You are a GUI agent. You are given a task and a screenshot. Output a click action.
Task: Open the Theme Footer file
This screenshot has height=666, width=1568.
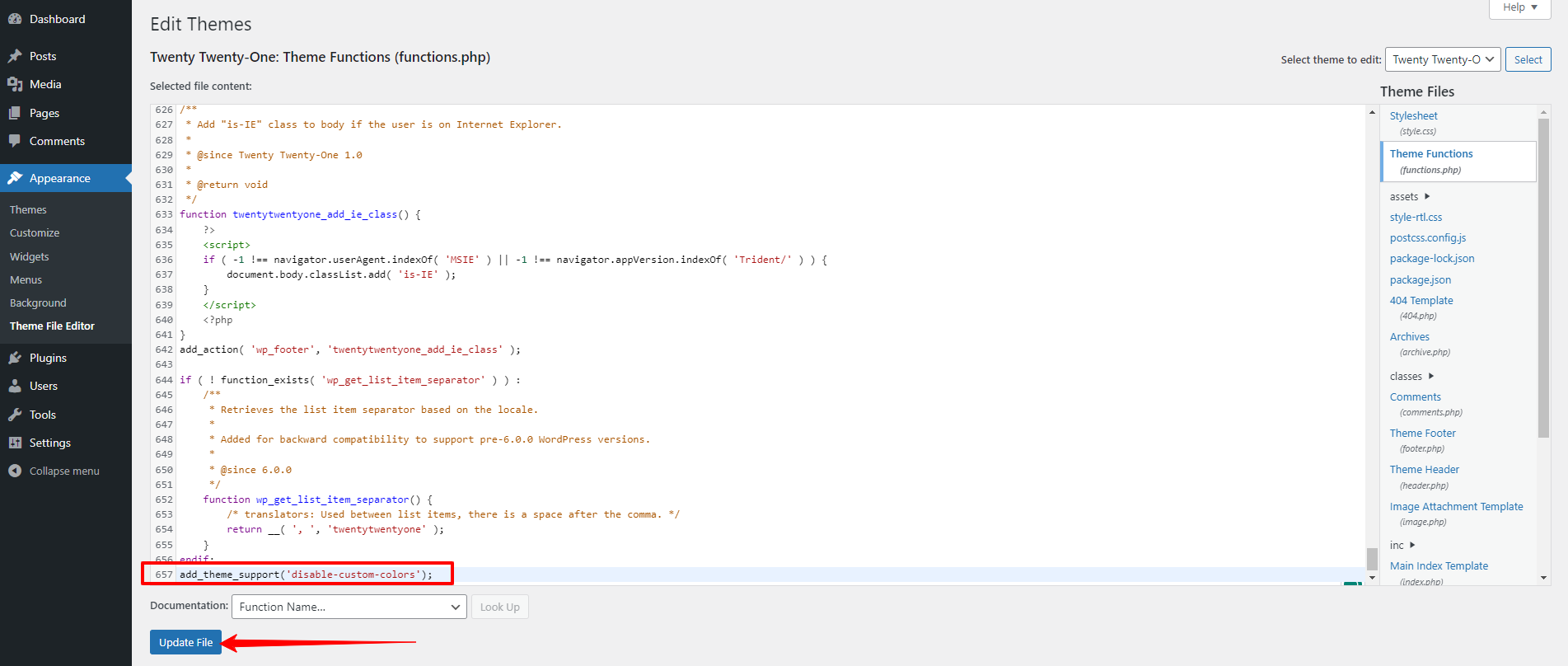1423,434
